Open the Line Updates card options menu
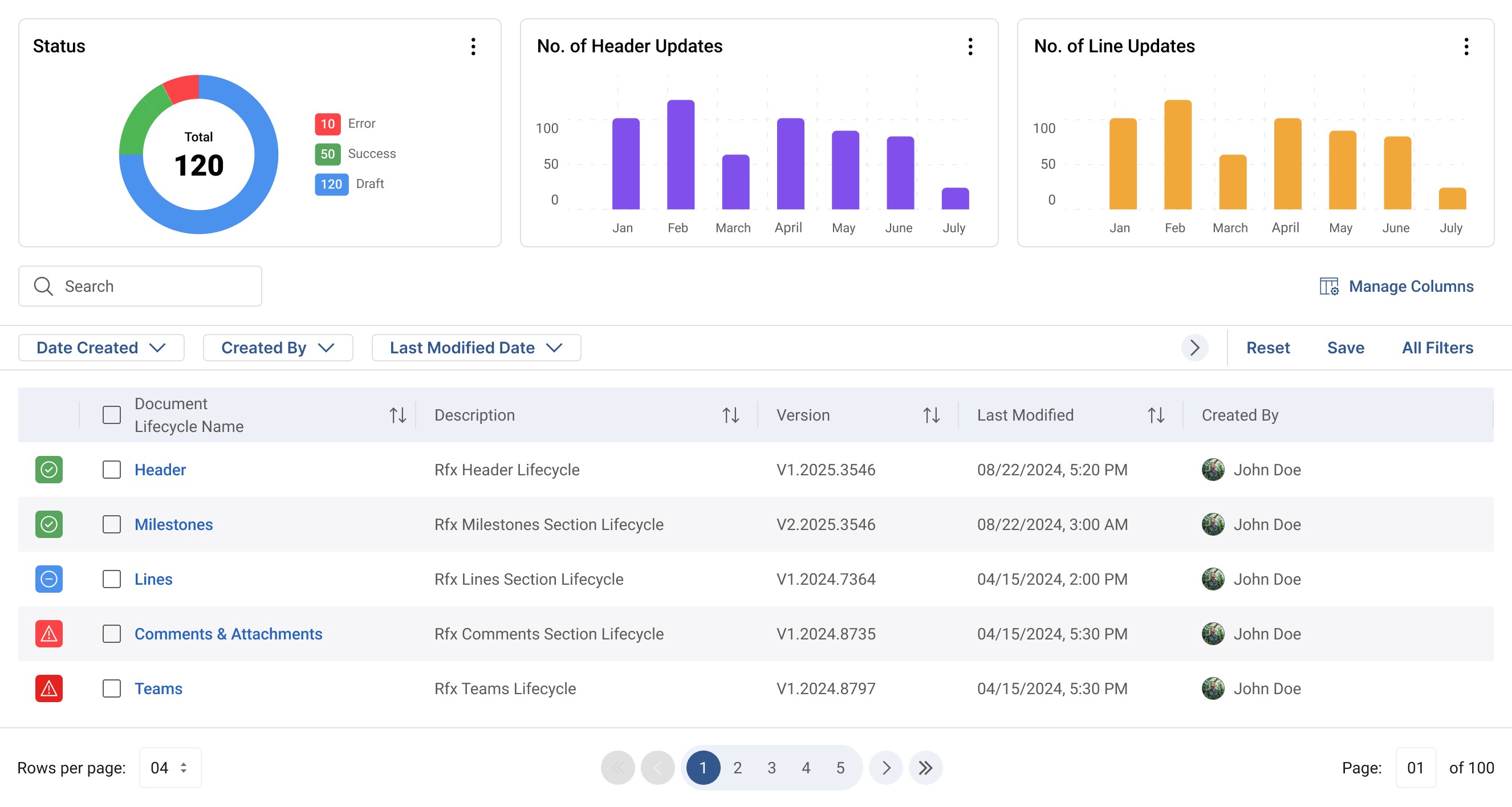This screenshot has width=1512, height=807. (1466, 46)
